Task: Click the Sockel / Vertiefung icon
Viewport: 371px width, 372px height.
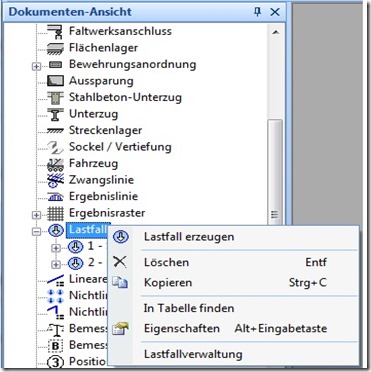Action: click(55, 147)
